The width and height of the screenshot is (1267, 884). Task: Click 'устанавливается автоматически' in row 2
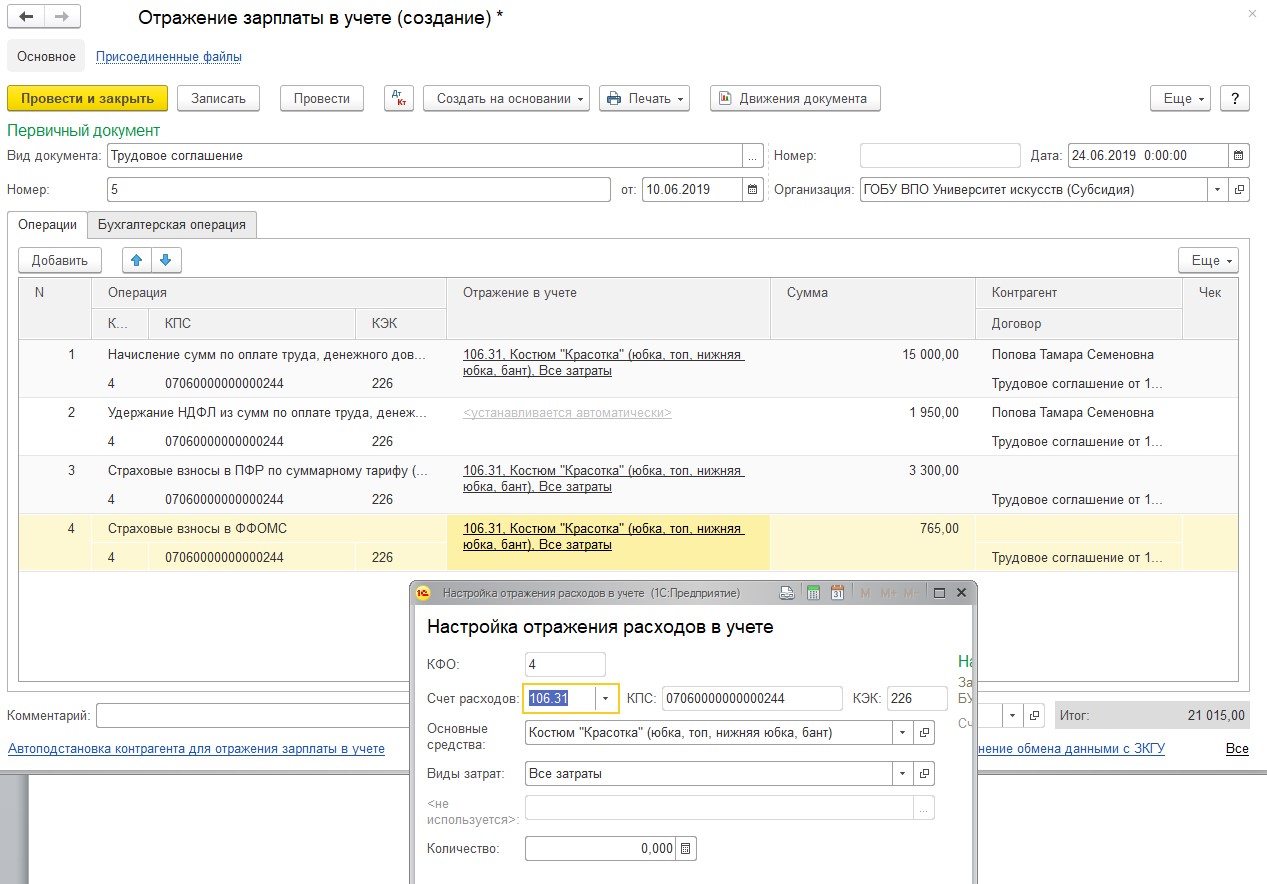(567, 412)
